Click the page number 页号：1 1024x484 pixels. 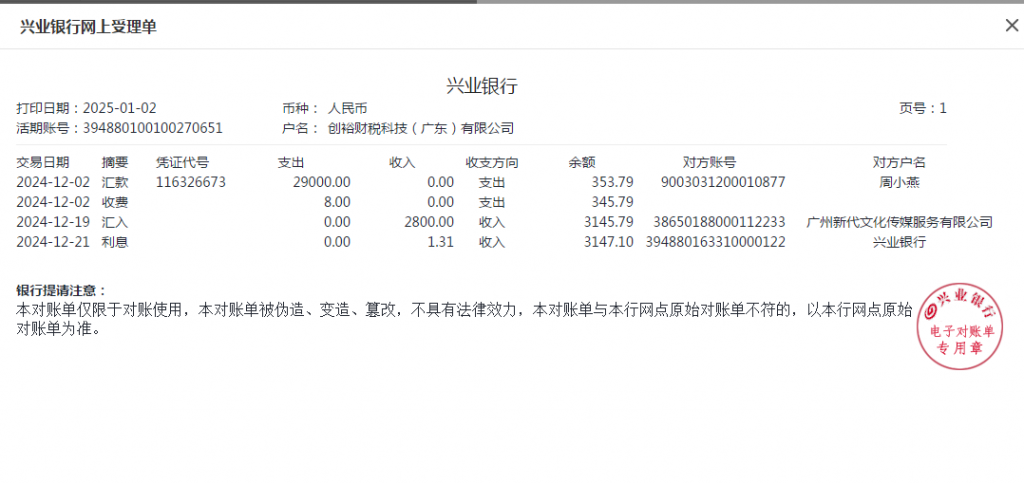point(923,108)
